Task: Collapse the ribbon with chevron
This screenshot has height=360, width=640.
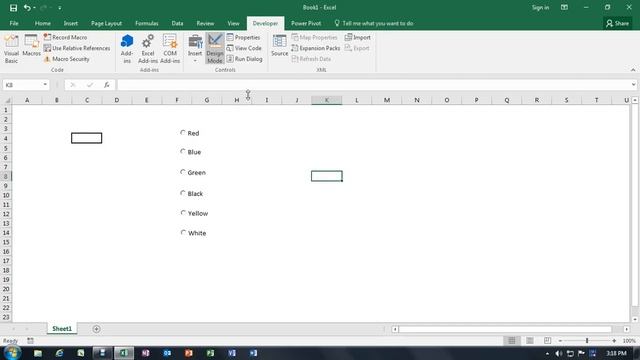Action: pos(633,70)
